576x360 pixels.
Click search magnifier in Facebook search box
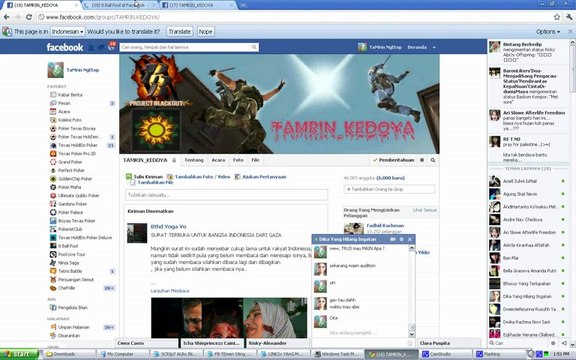pyautogui.click(x=254, y=47)
